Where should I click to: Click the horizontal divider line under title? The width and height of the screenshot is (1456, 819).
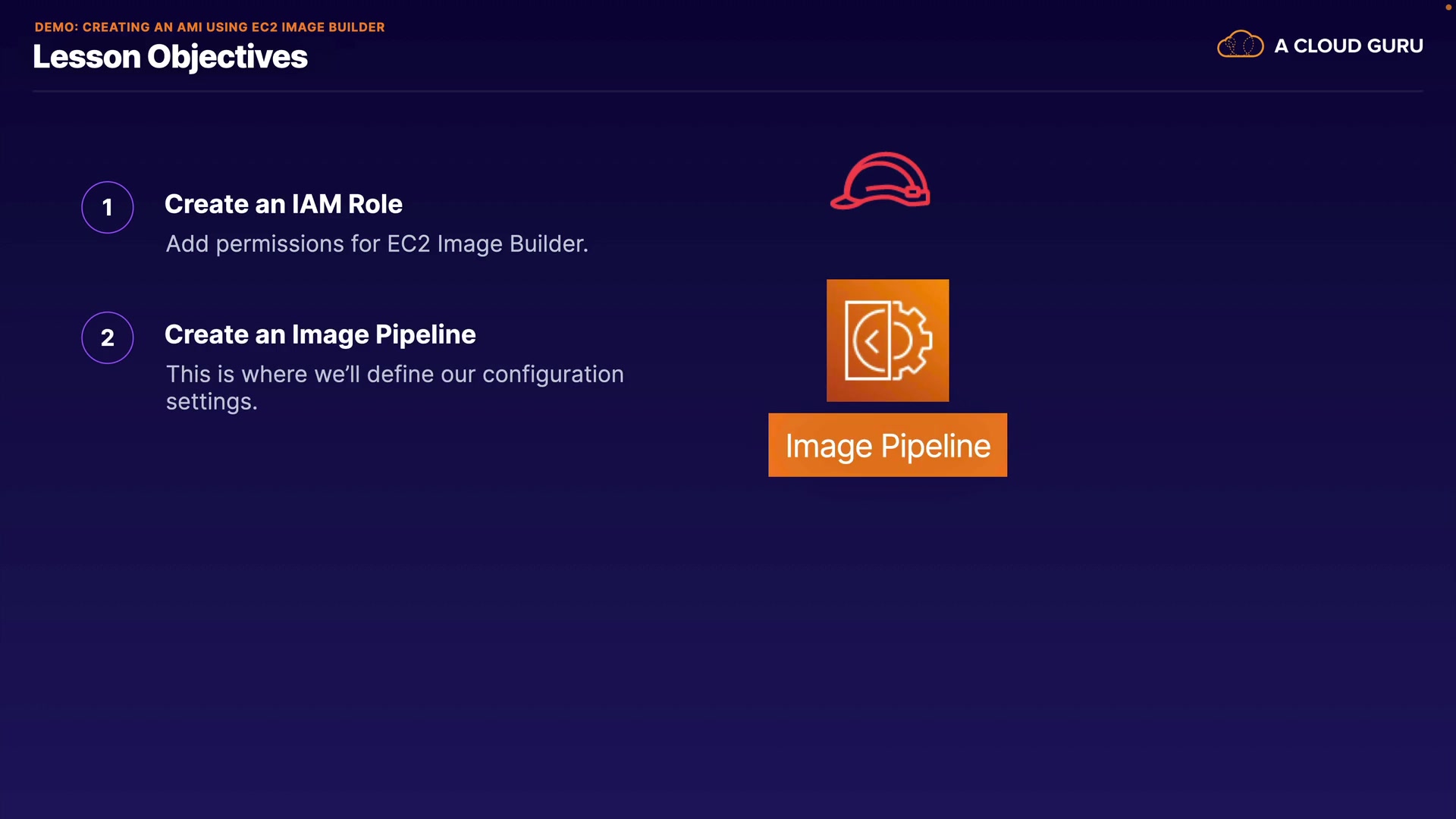pyautogui.click(x=727, y=91)
